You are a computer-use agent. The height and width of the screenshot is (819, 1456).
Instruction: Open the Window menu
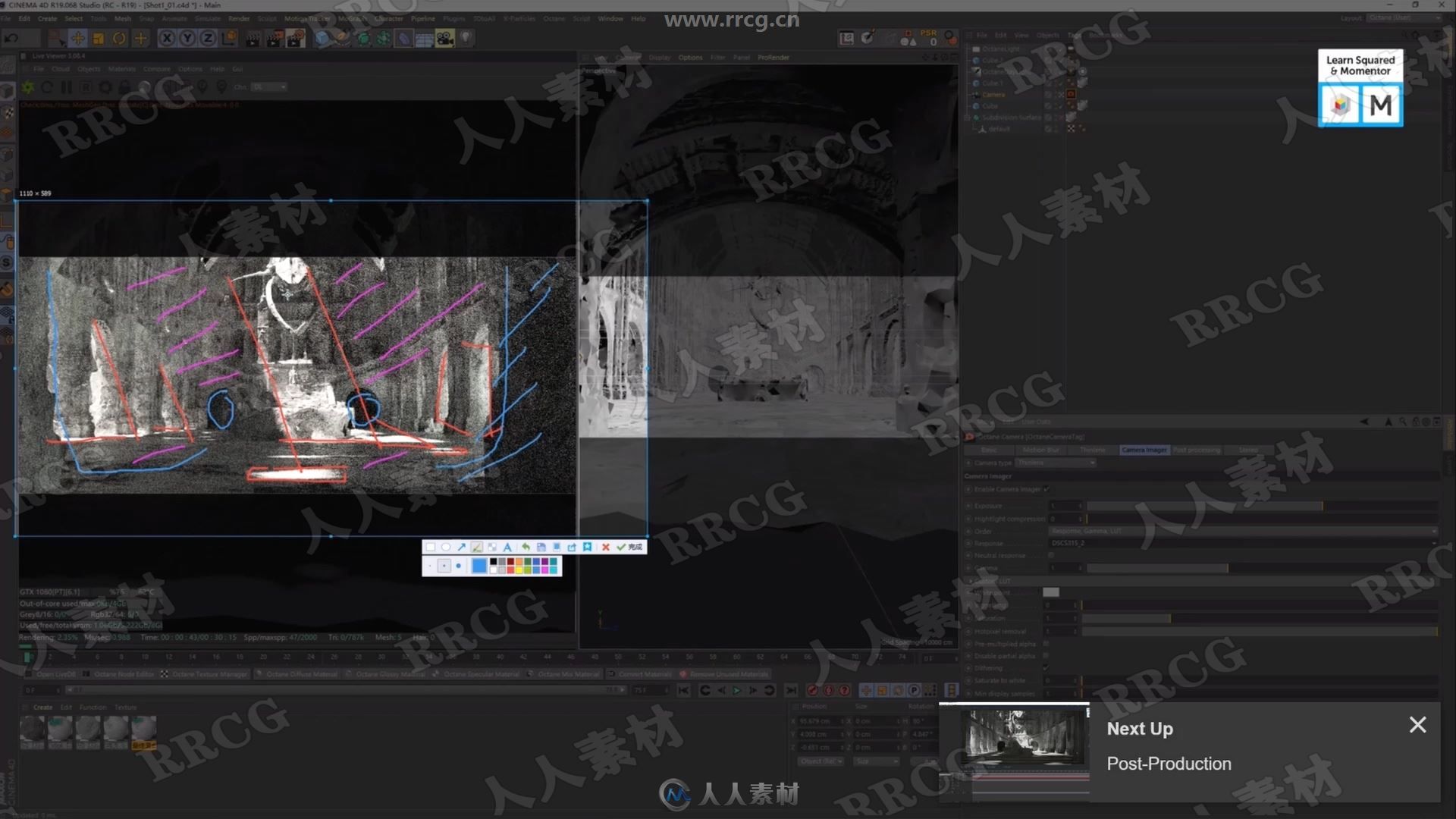click(x=610, y=18)
